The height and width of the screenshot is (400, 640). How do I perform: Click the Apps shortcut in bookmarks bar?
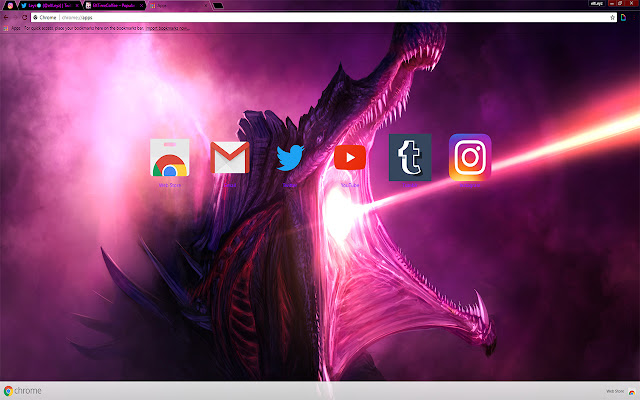tap(12, 28)
